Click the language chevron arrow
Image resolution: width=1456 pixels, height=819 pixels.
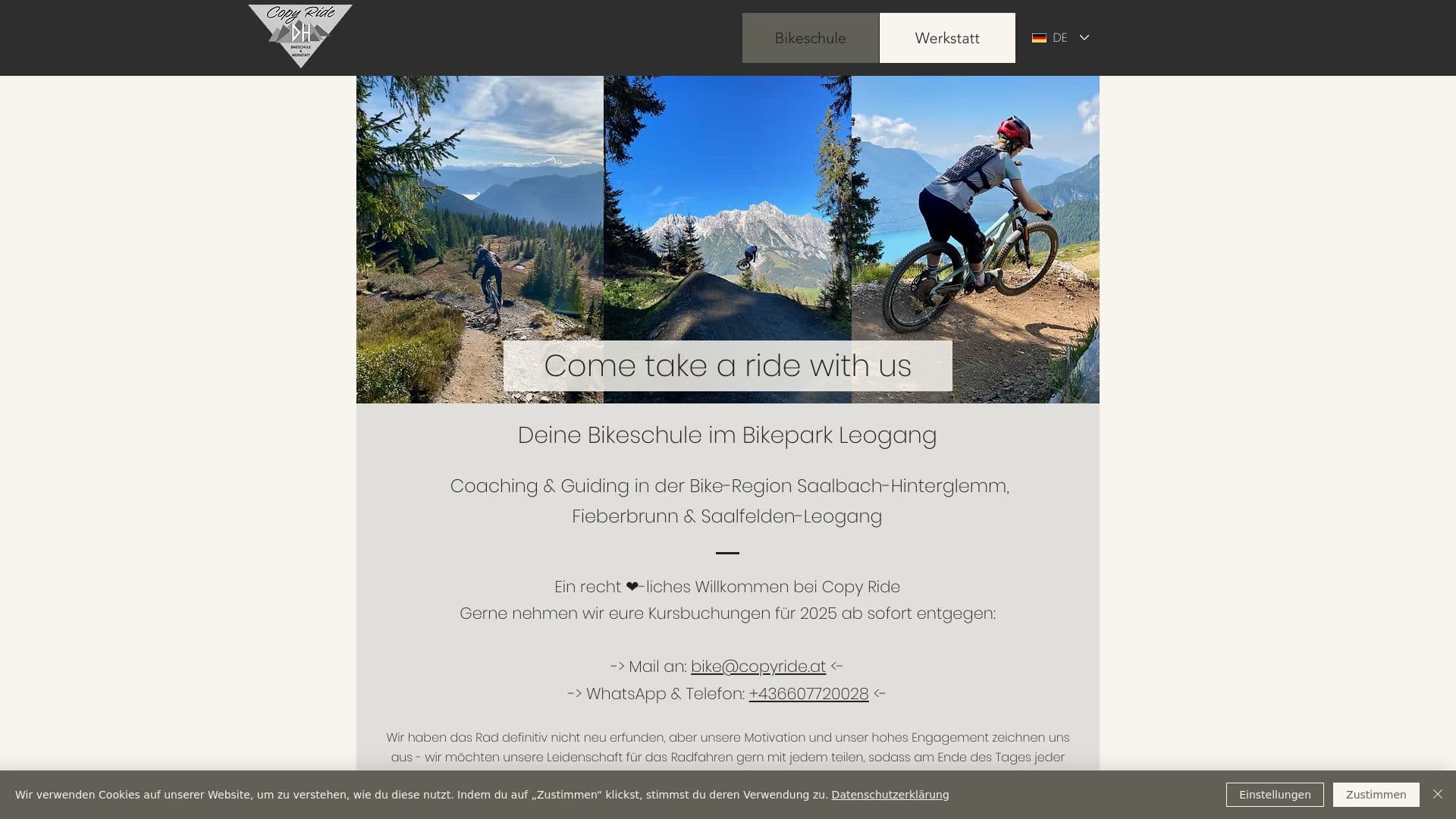click(x=1084, y=37)
